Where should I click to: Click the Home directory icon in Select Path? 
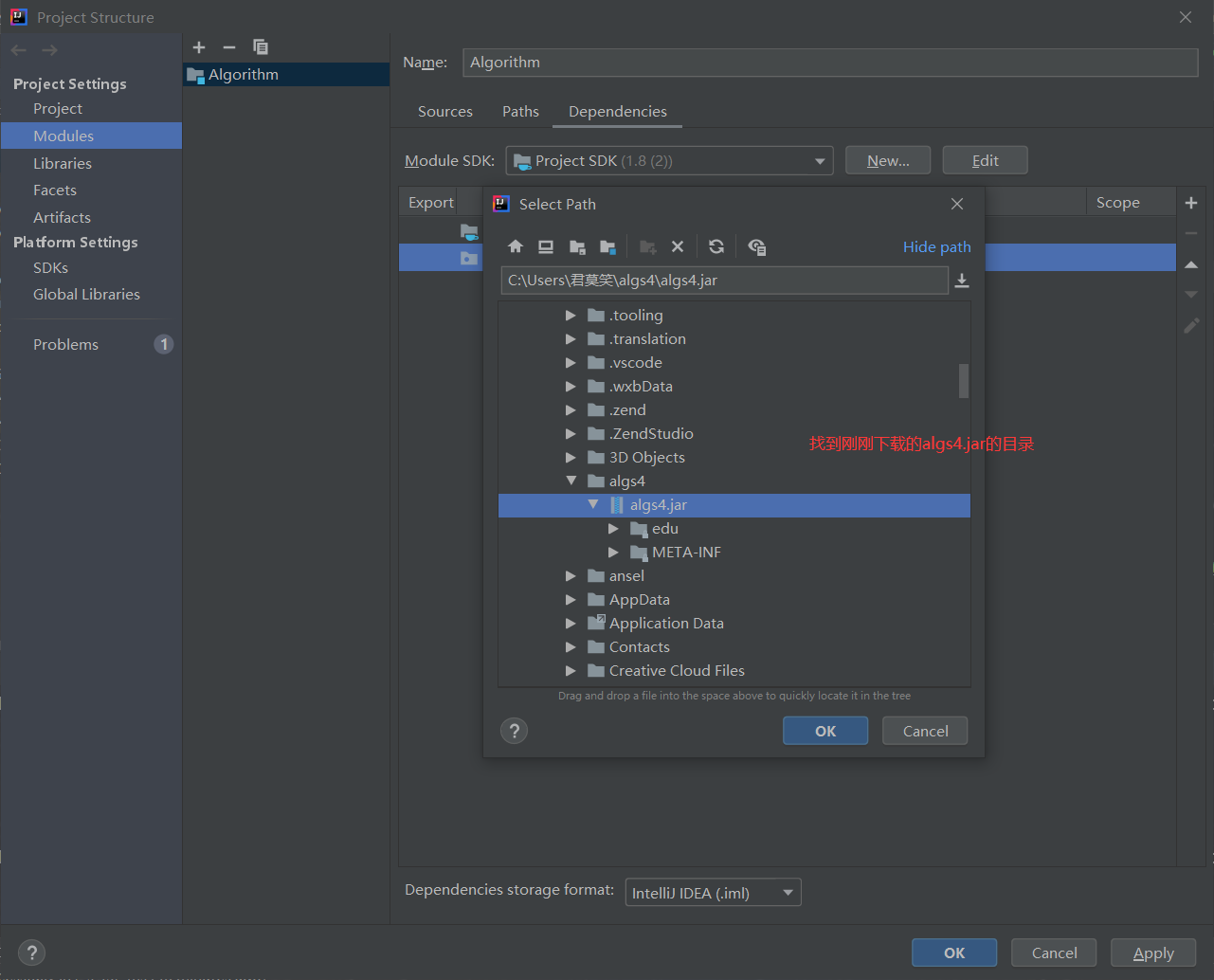(516, 246)
